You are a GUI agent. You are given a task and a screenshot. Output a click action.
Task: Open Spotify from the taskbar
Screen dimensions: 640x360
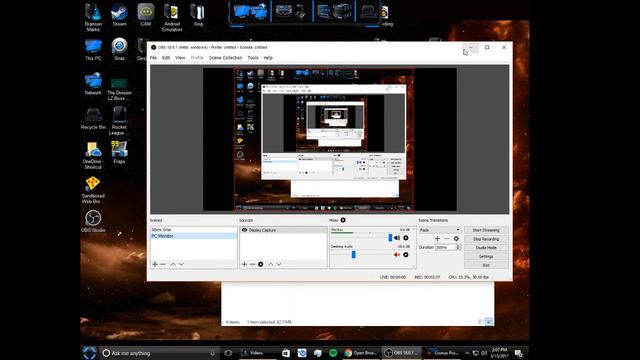click(333, 353)
